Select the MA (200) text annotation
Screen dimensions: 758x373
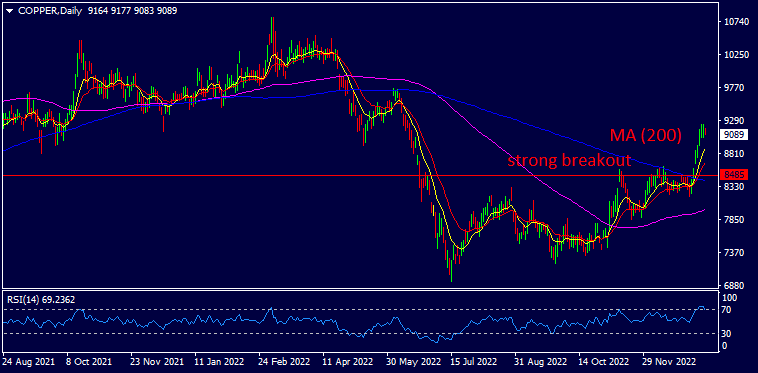pyautogui.click(x=645, y=136)
